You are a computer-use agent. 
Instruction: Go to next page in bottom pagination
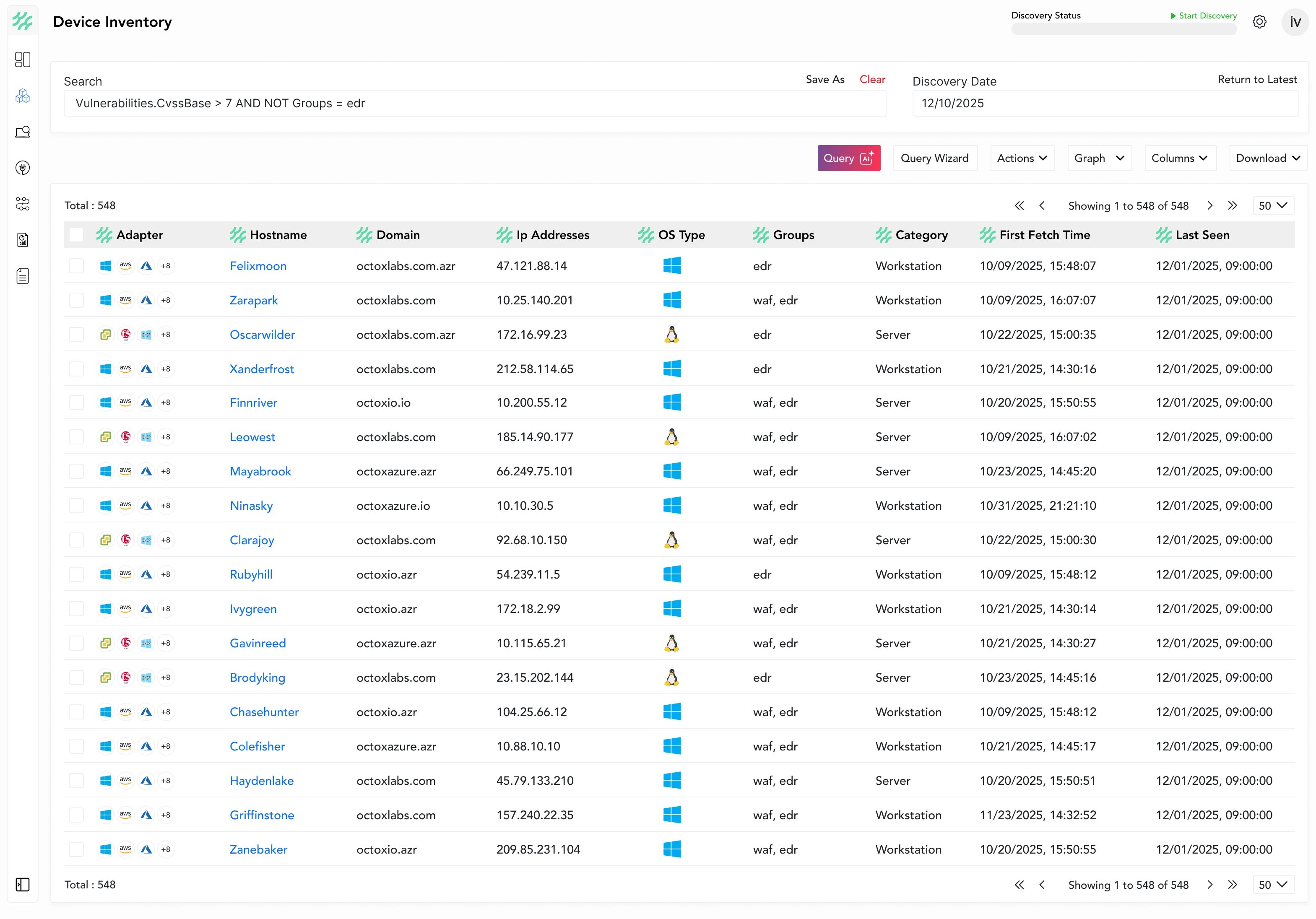tap(1209, 885)
